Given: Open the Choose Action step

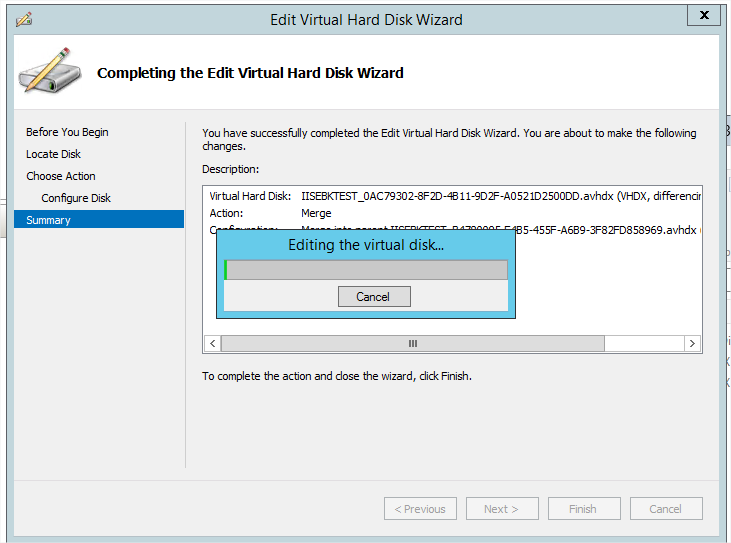Looking at the screenshot, I should [x=61, y=176].
